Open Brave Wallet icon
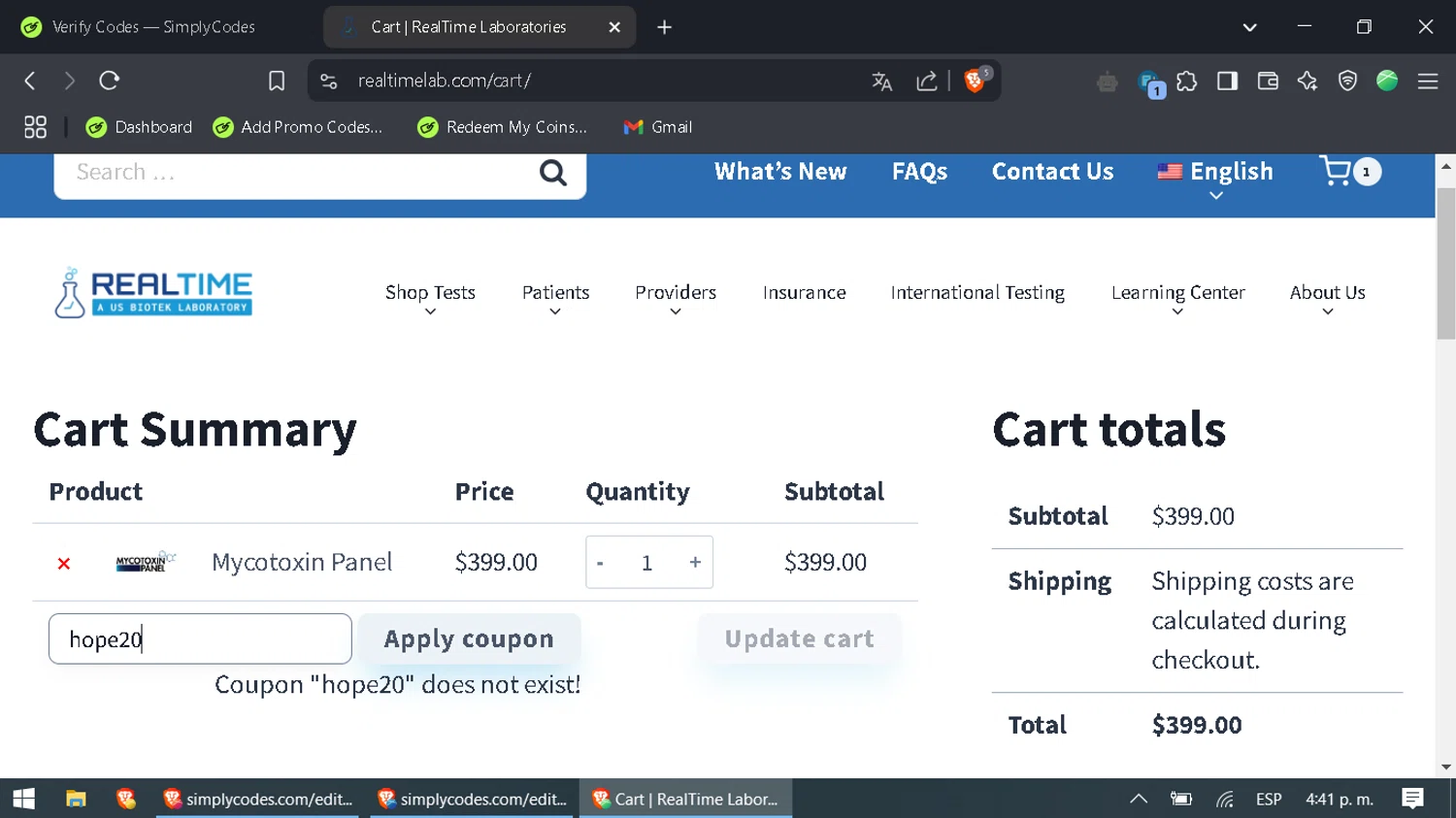The width and height of the screenshot is (1456, 818). (x=1268, y=81)
